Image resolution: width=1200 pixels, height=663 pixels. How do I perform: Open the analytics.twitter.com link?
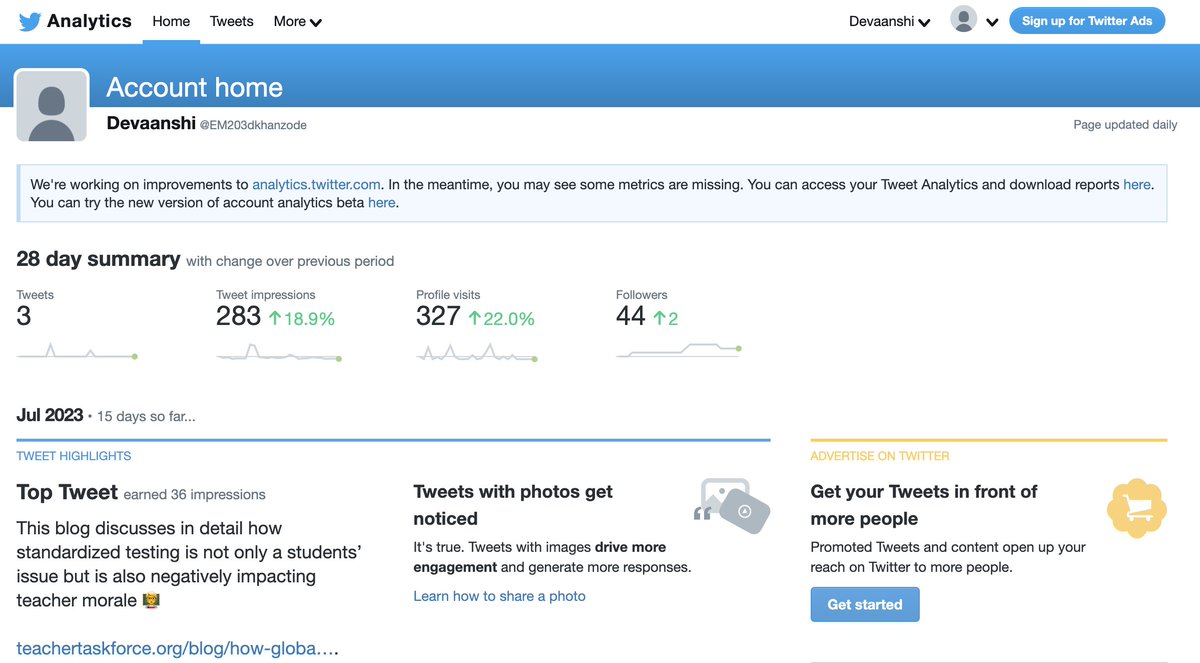(x=316, y=184)
